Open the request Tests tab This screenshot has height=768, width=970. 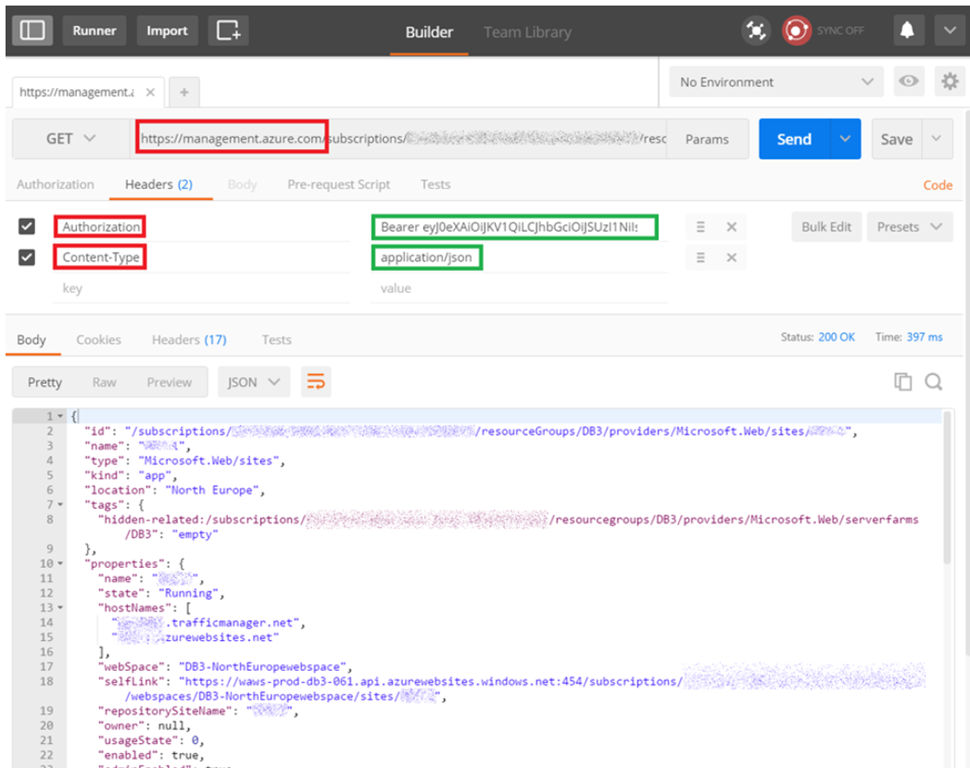click(x=436, y=184)
